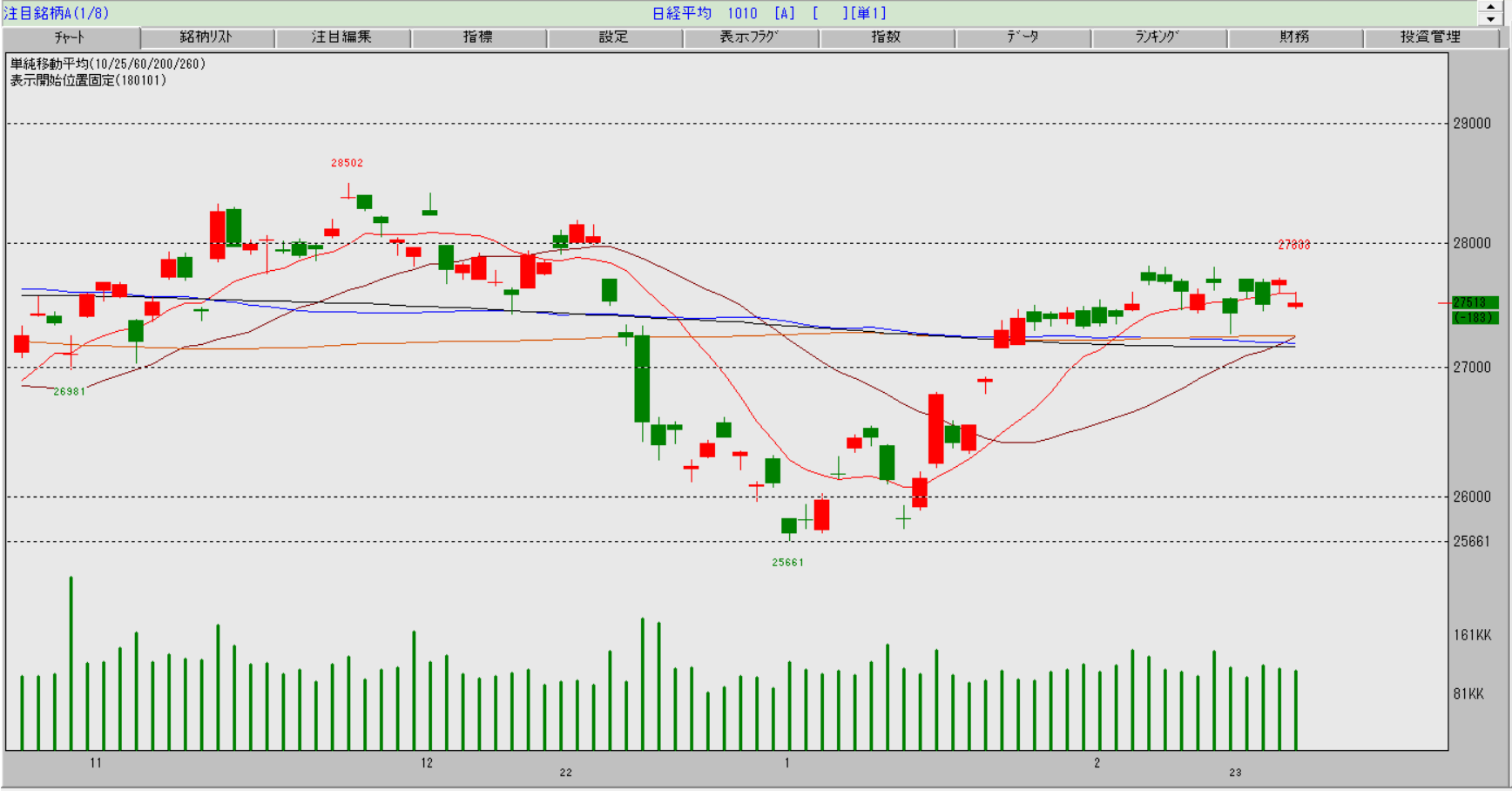Click the month 2 marker on time axis
The image size is (1512, 791).
click(x=1097, y=763)
